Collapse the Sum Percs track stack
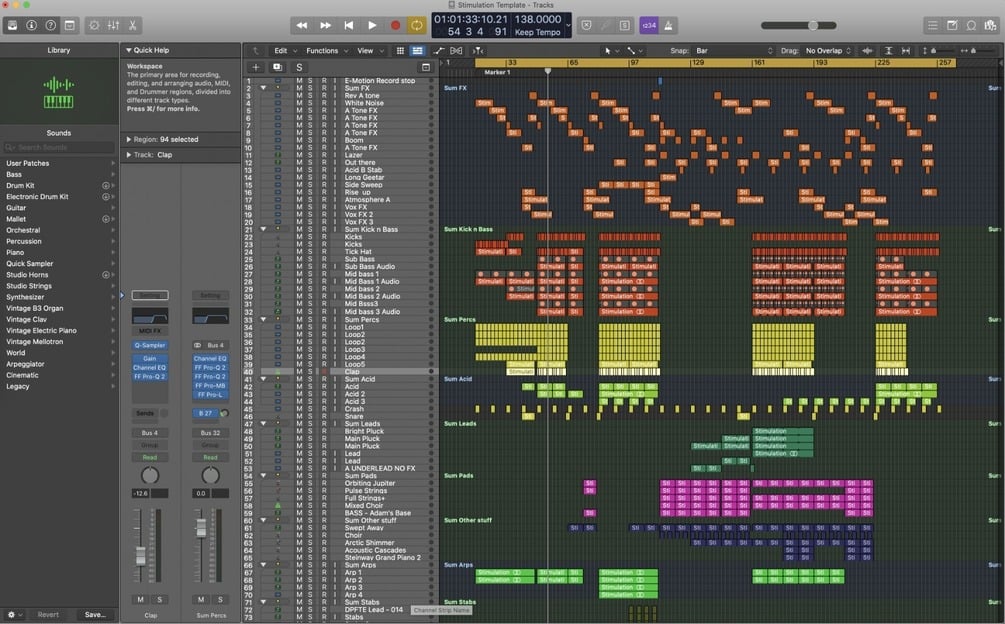1005x624 pixels. click(x=263, y=319)
